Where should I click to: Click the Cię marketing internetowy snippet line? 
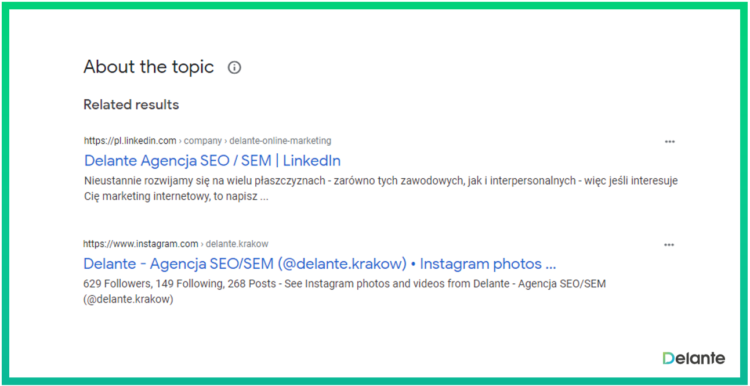click(176, 197)
